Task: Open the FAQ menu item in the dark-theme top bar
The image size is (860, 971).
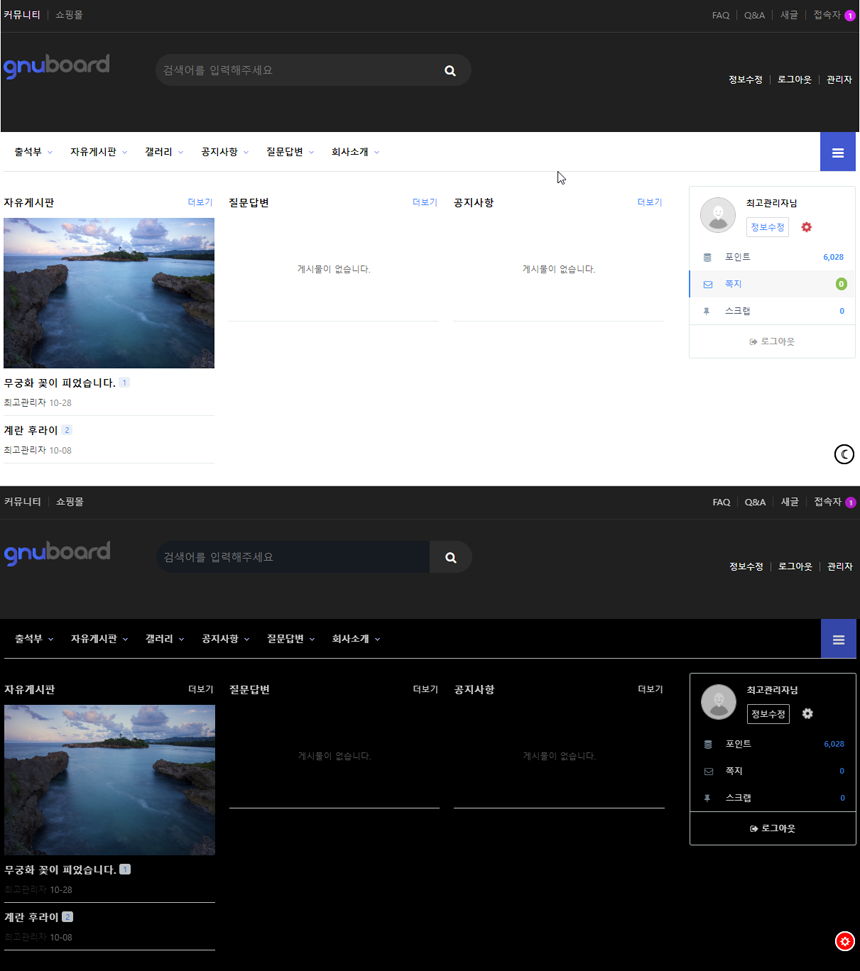Action: pos(721,502)
